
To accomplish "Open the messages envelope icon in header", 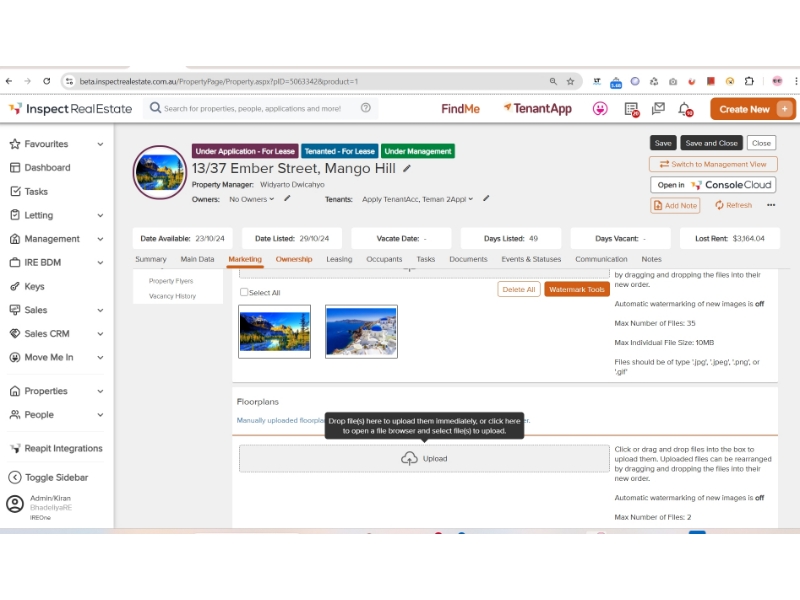I will 658,109.
